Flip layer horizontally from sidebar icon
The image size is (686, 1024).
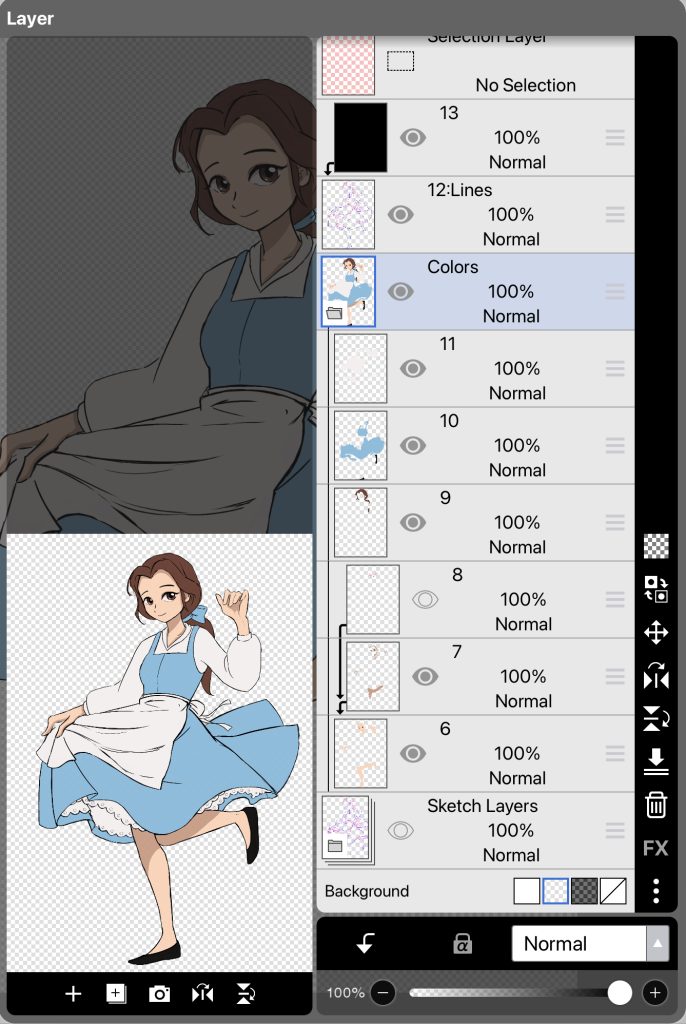[x=656, y=676]
